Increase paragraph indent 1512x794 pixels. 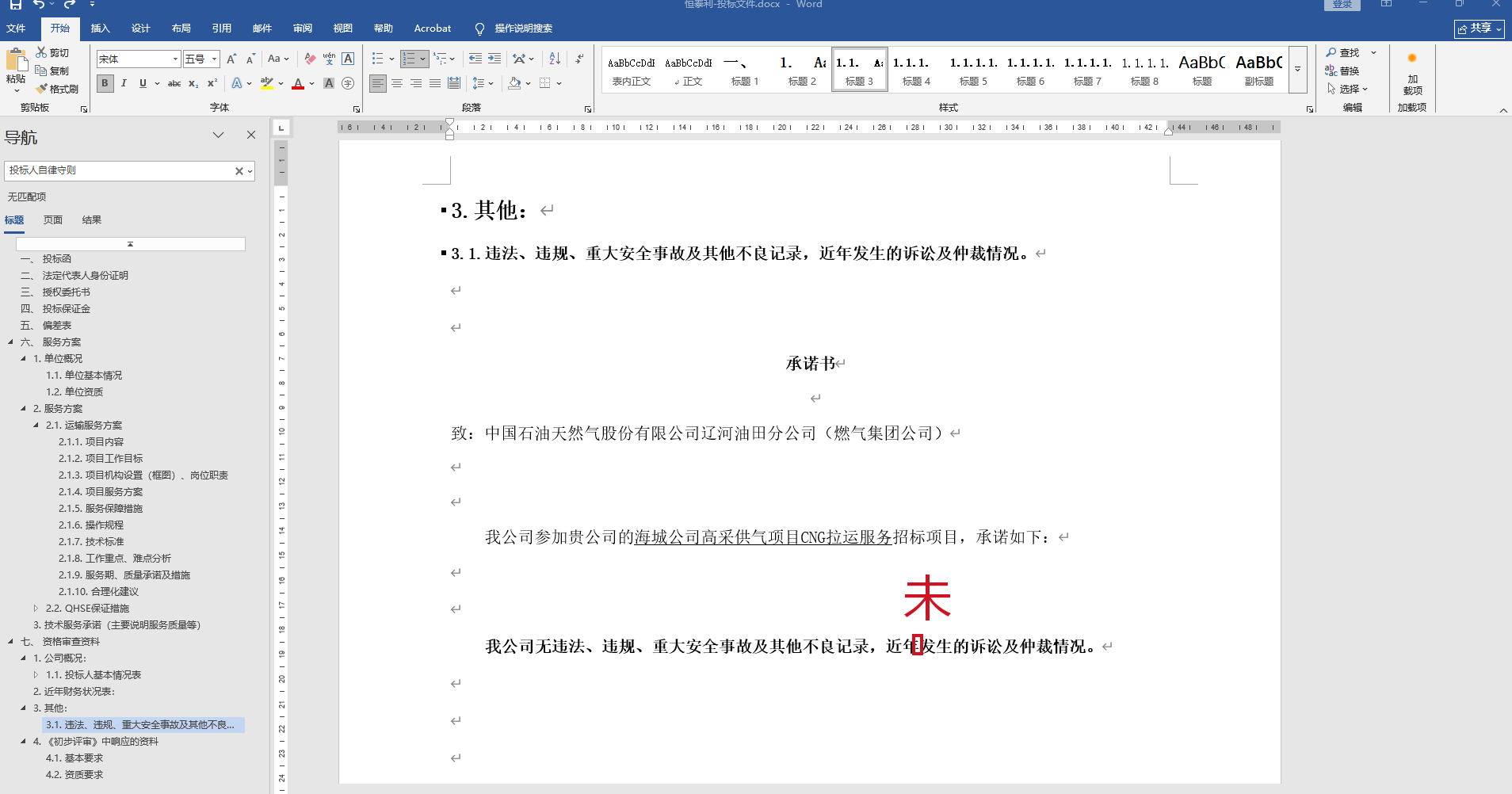[494, 59]
